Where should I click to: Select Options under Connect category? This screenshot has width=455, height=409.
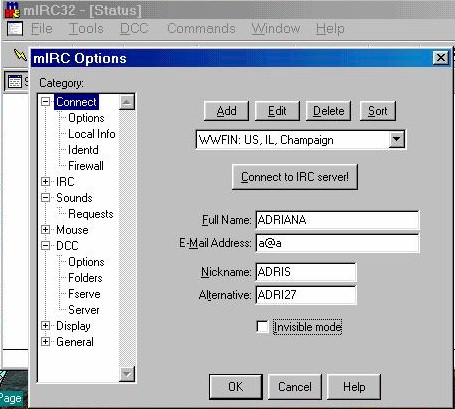point(86,118)
